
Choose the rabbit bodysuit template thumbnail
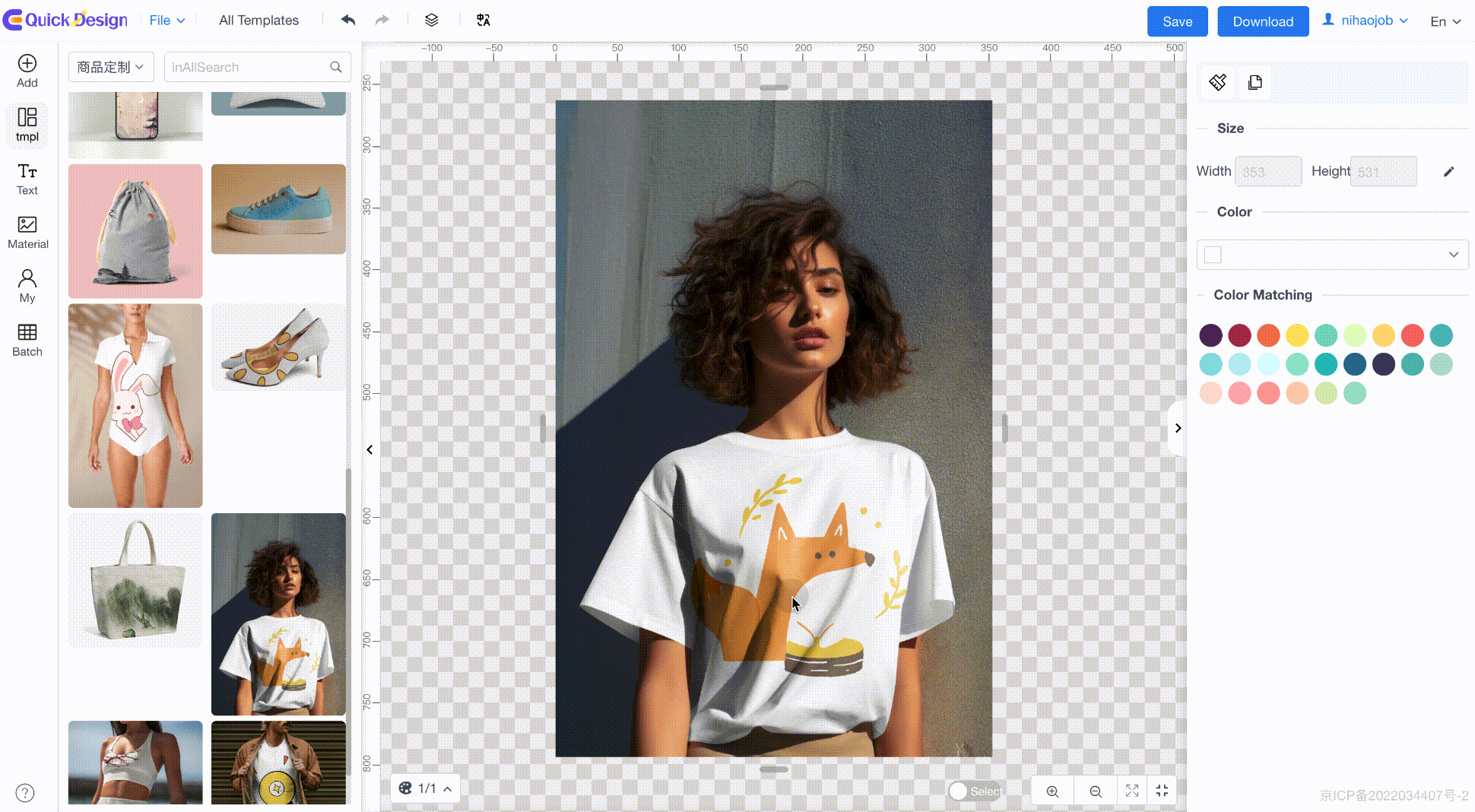[x=135, y=406]
